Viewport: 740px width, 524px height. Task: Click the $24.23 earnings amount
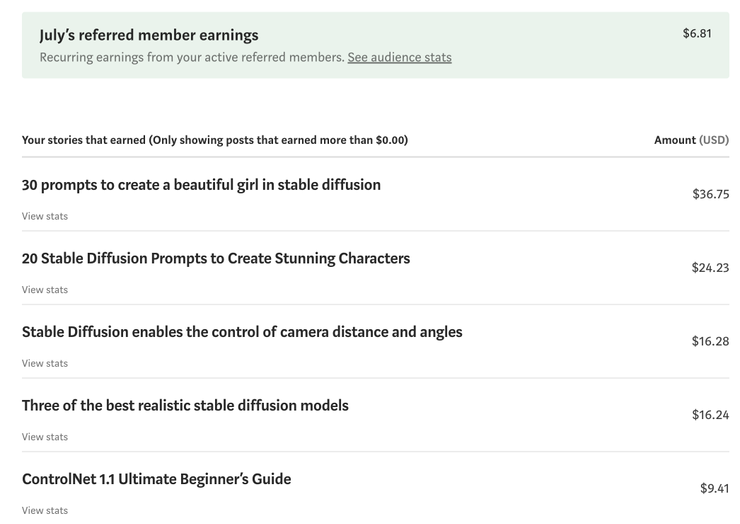[710, 268]
